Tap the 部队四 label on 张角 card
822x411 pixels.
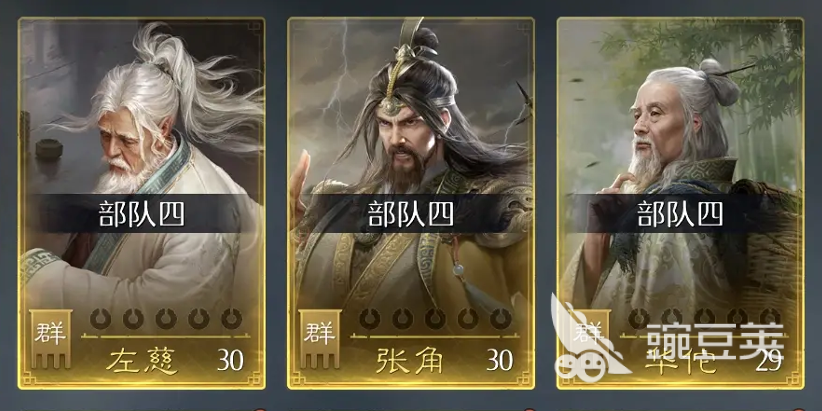411,214
